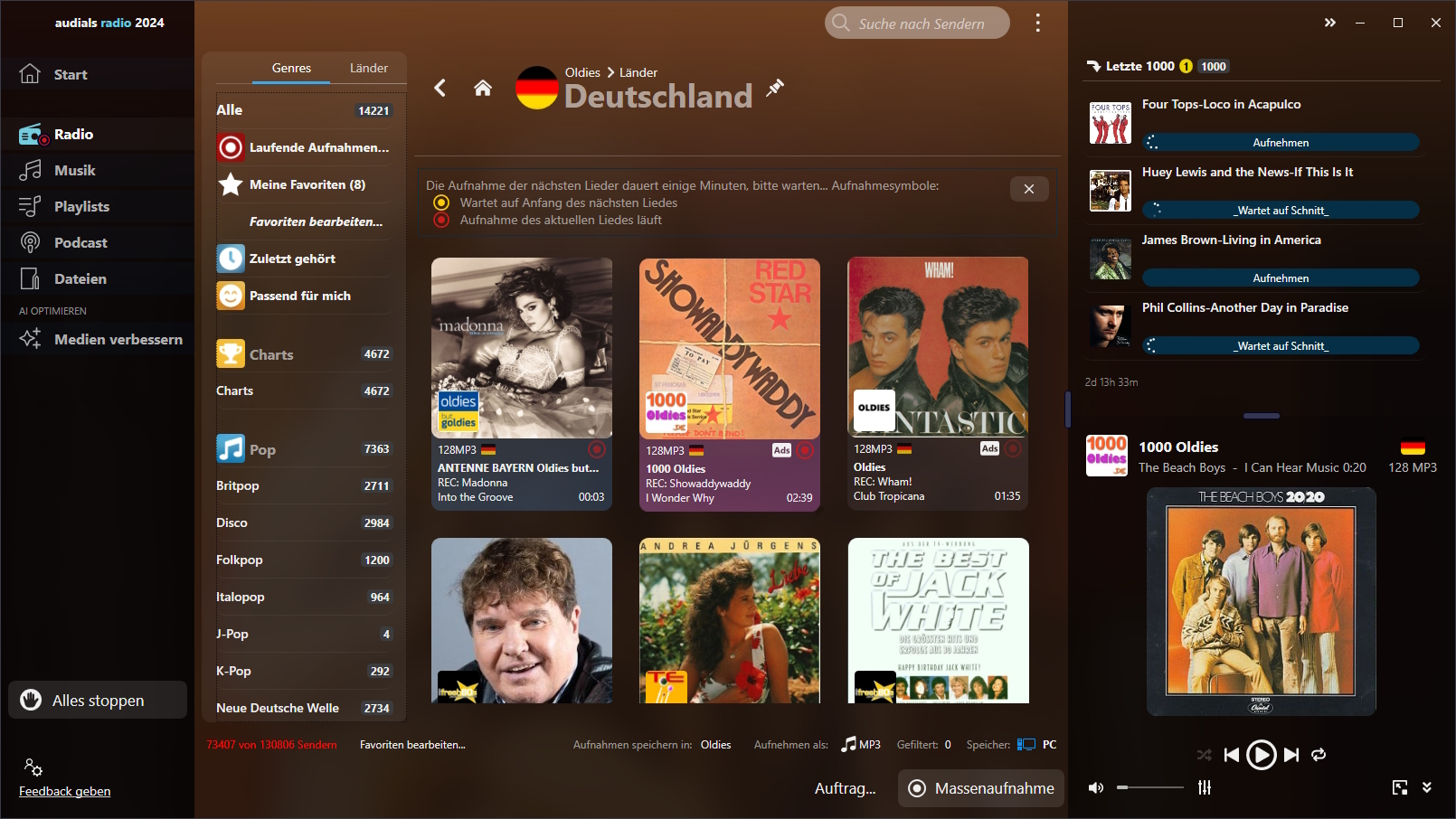Toggle recording on Oldies Wham! card
This screenshot has width=1456, height=819.
pyautogui.click(x=1013, y=448)
